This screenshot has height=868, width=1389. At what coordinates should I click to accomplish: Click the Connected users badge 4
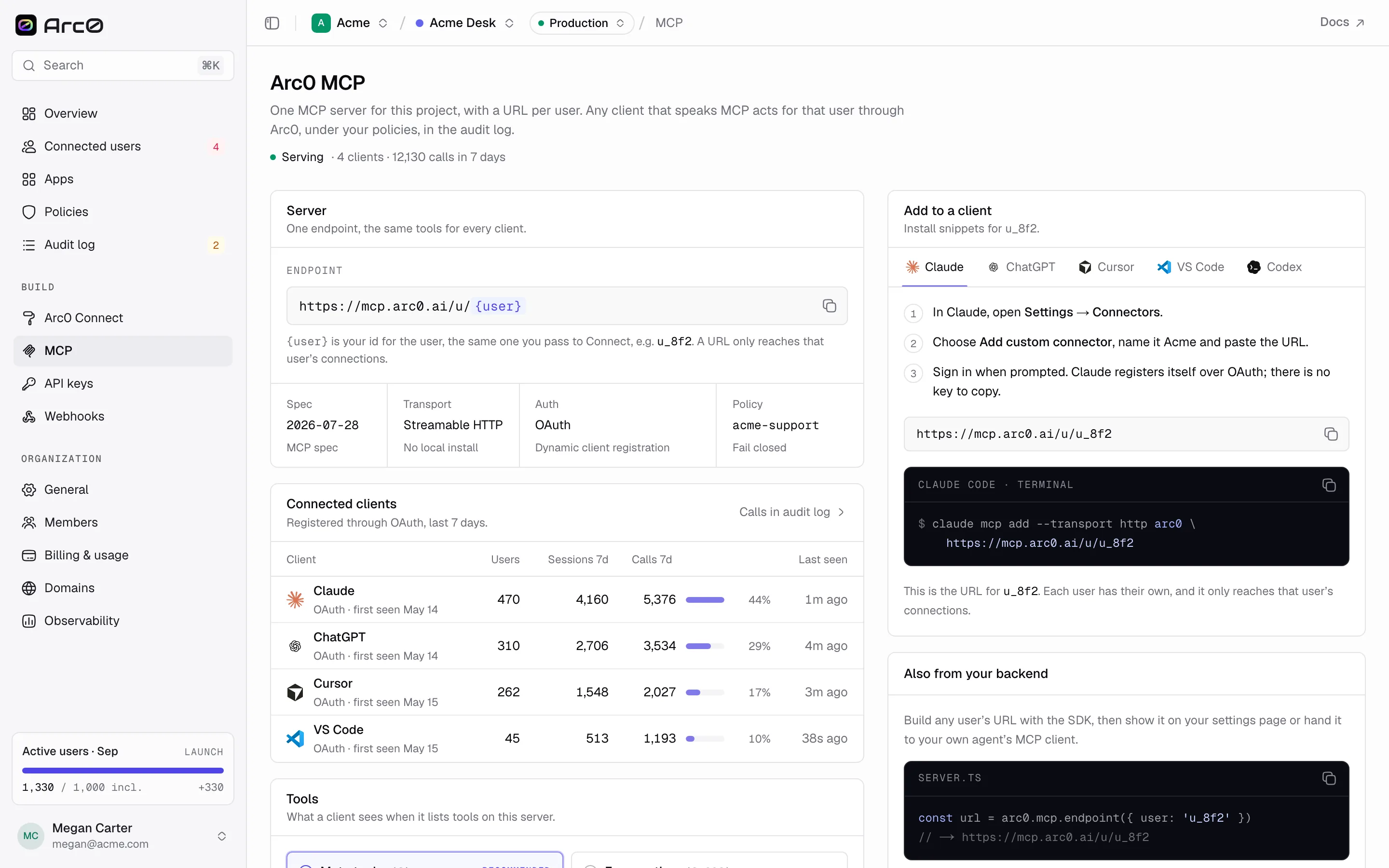click(x=216, y=147)
